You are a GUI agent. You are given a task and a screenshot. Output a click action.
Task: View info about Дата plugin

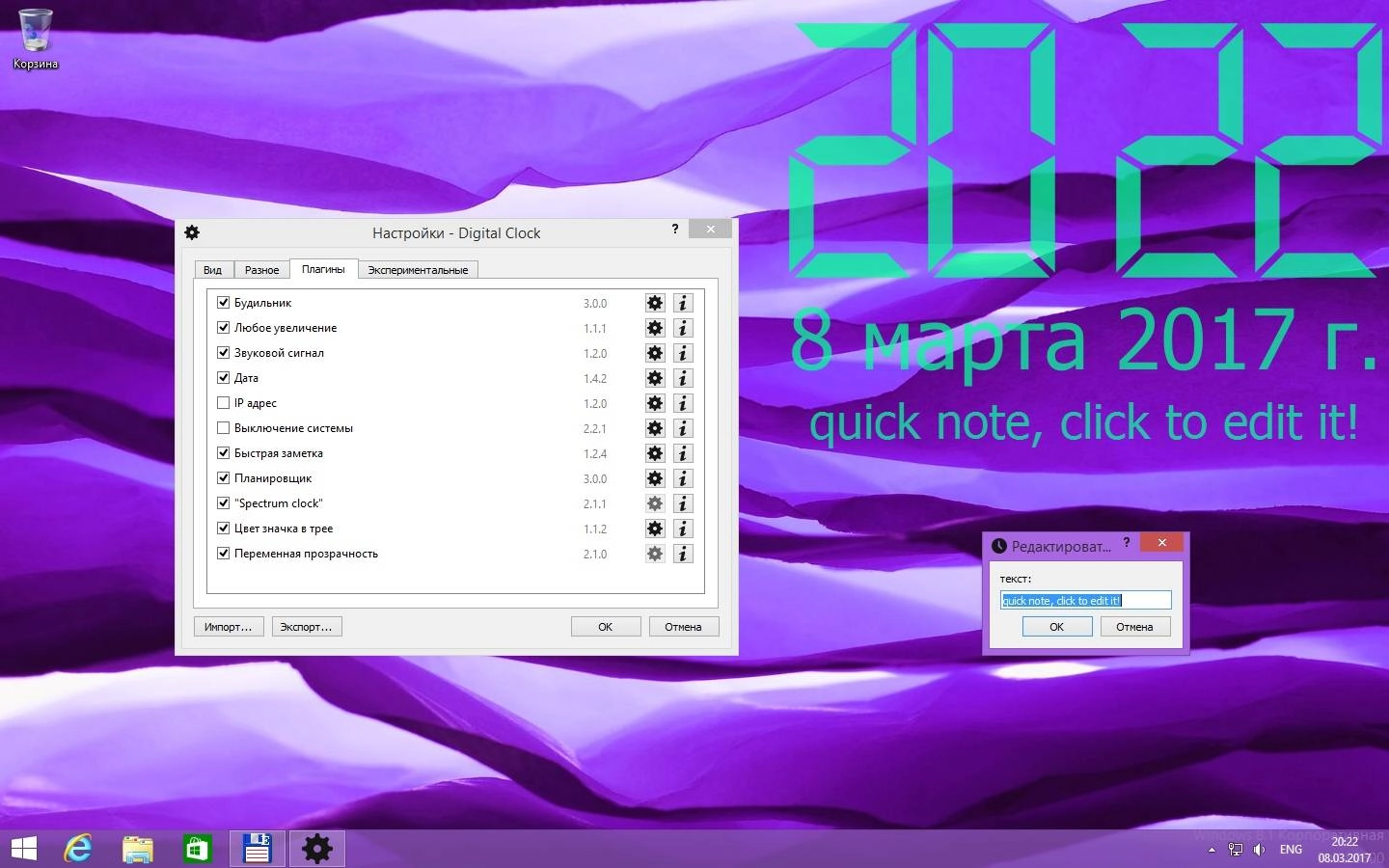click(x=683, y=378)
